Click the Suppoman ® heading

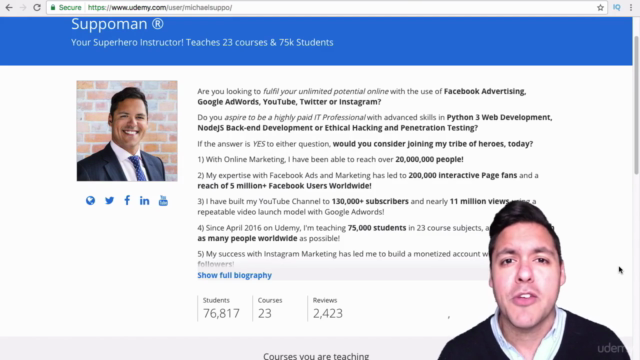(118, 24)
